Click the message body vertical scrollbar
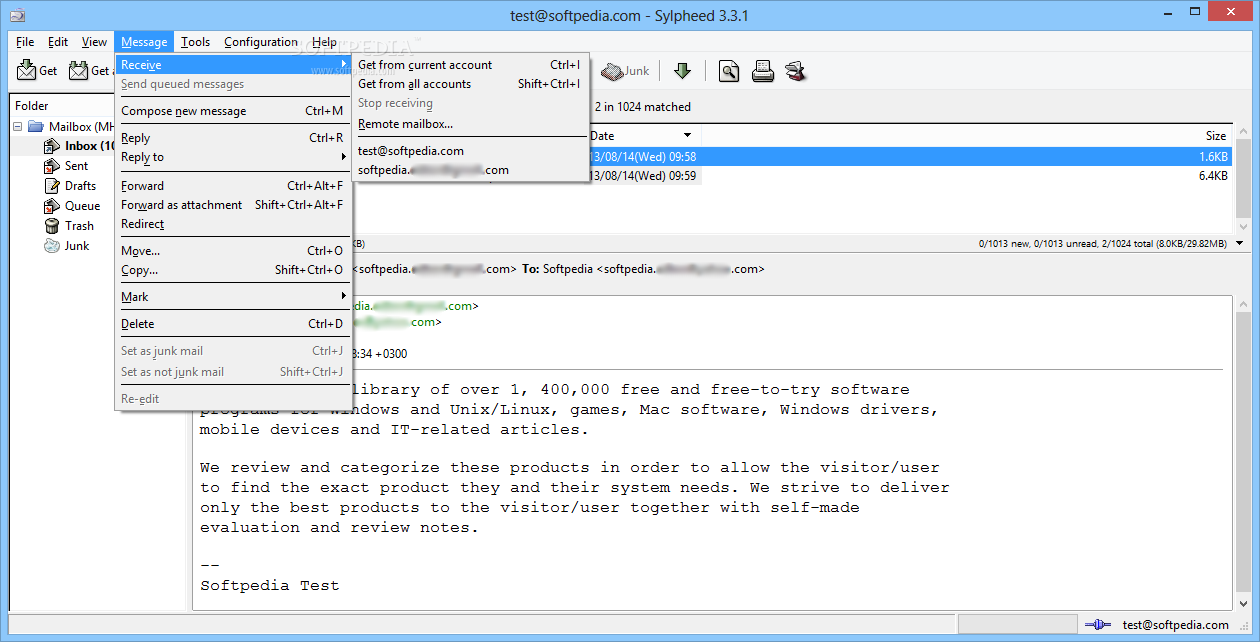This screenshot has height=642, width=1260. (1243, 452)
